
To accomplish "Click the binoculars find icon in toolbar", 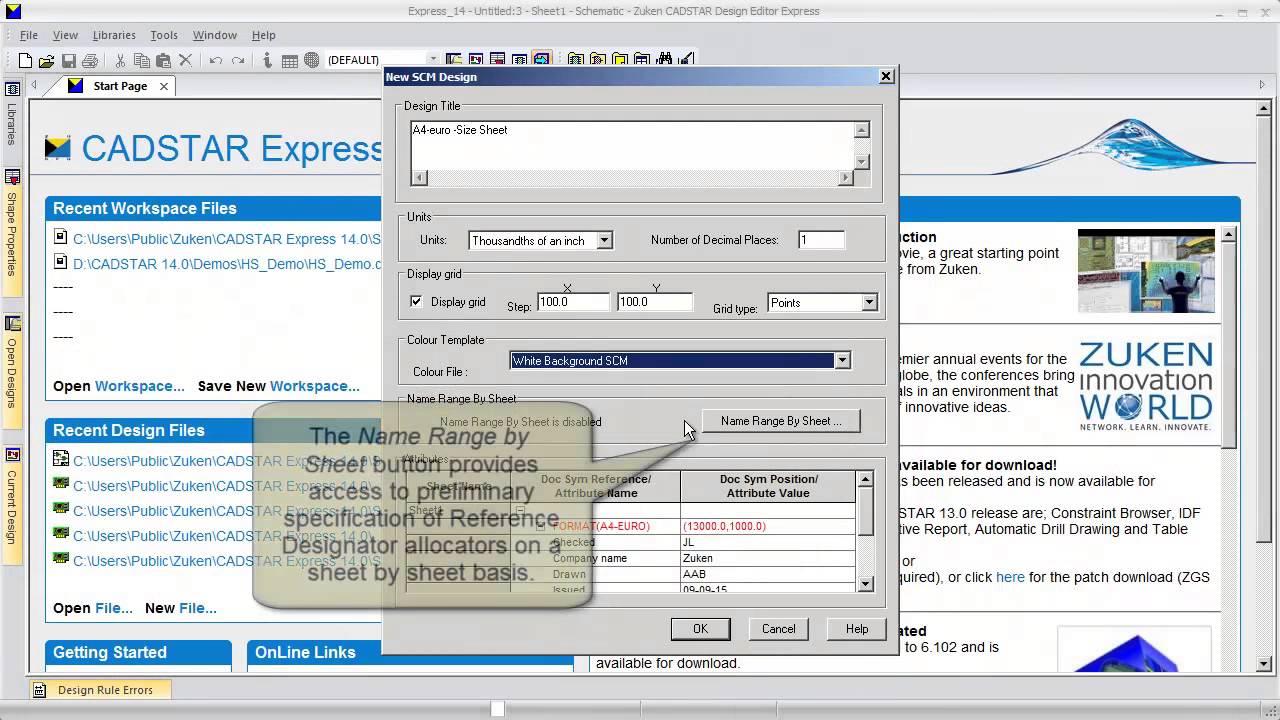I will pyautogui.click(x=664, y=60).
